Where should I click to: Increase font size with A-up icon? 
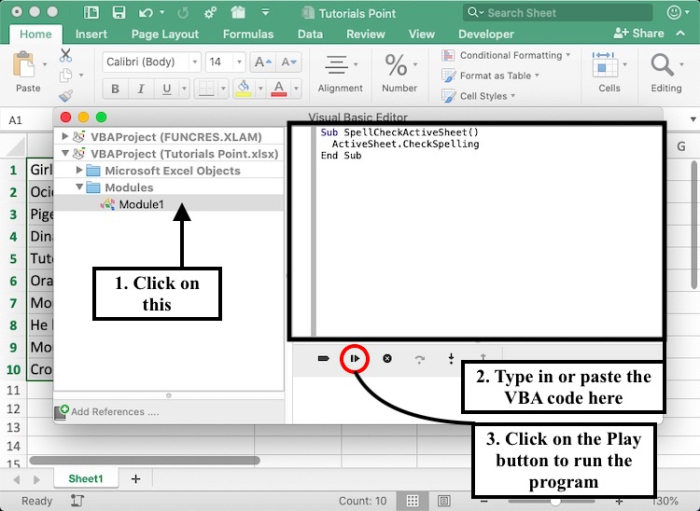pyautogui.click(x=262, y=62)
